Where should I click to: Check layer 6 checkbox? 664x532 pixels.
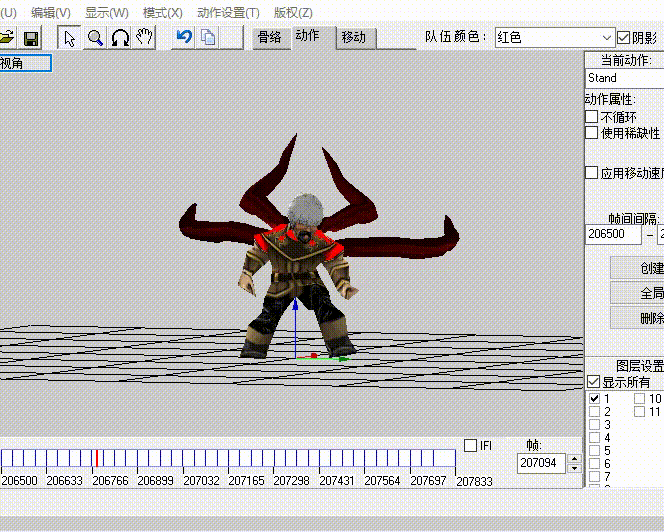(595, 463)
